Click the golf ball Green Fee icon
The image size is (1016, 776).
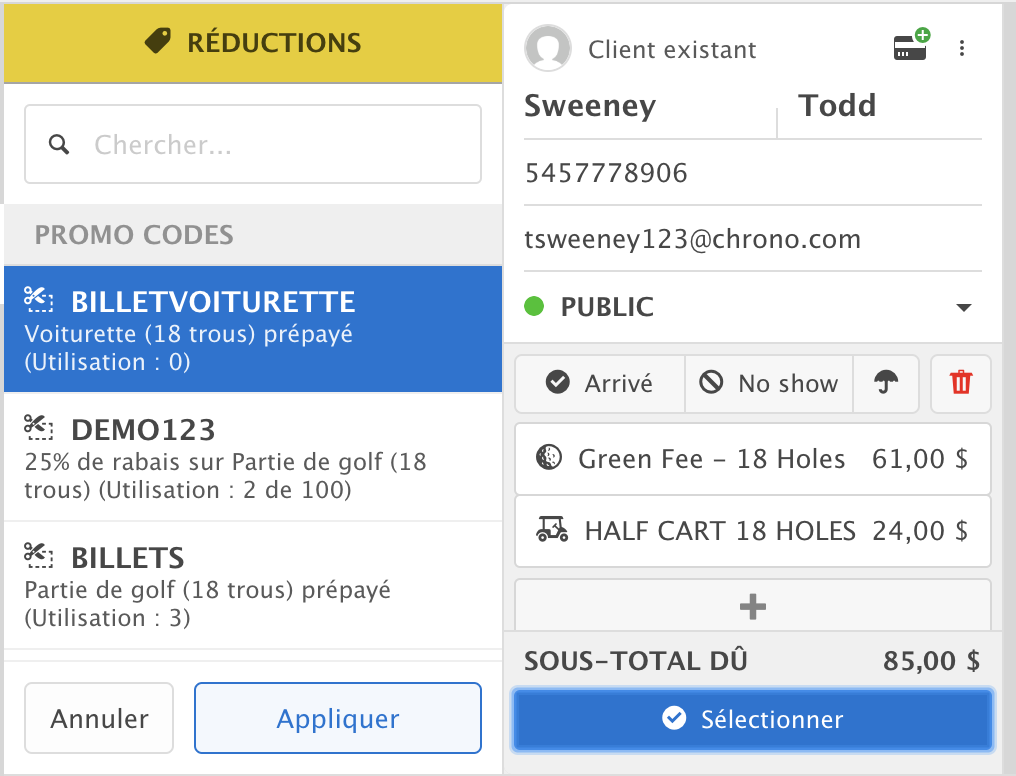549,459
